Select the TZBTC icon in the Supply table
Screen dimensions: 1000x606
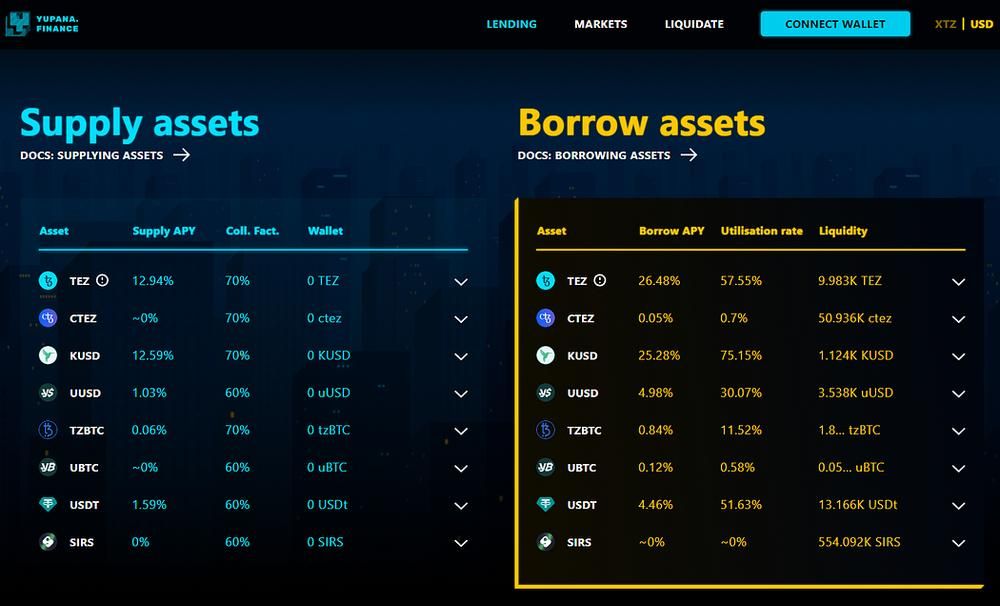tap(46, 430)
